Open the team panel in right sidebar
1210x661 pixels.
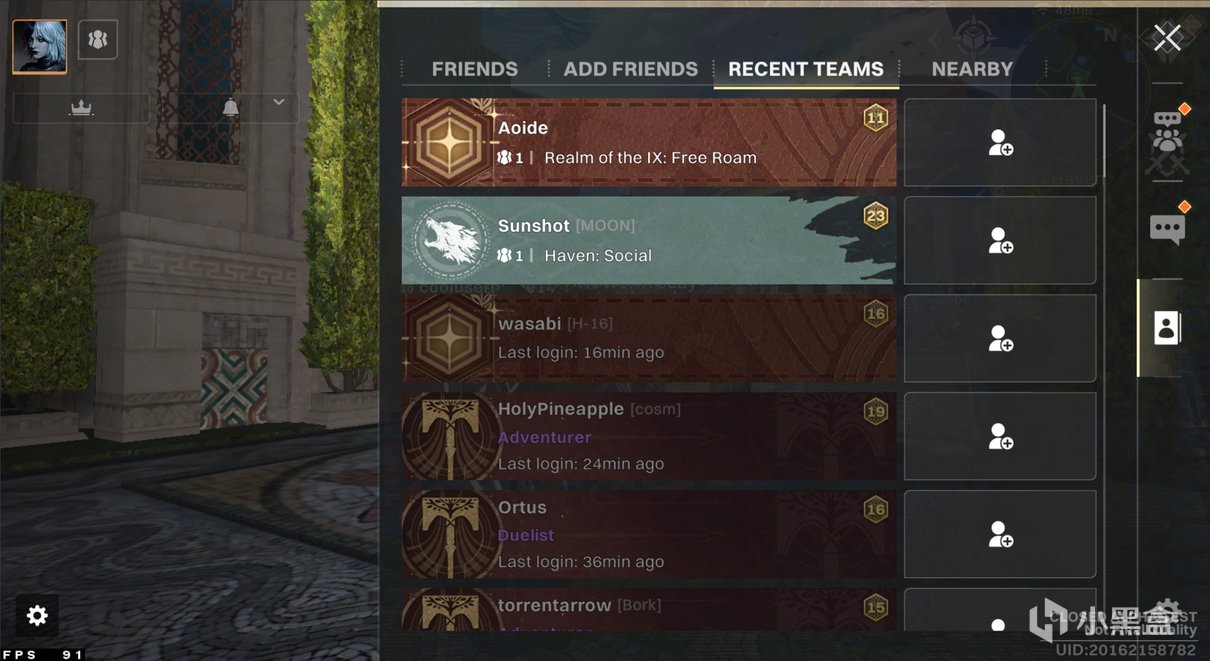click(x=1168, y=132)
